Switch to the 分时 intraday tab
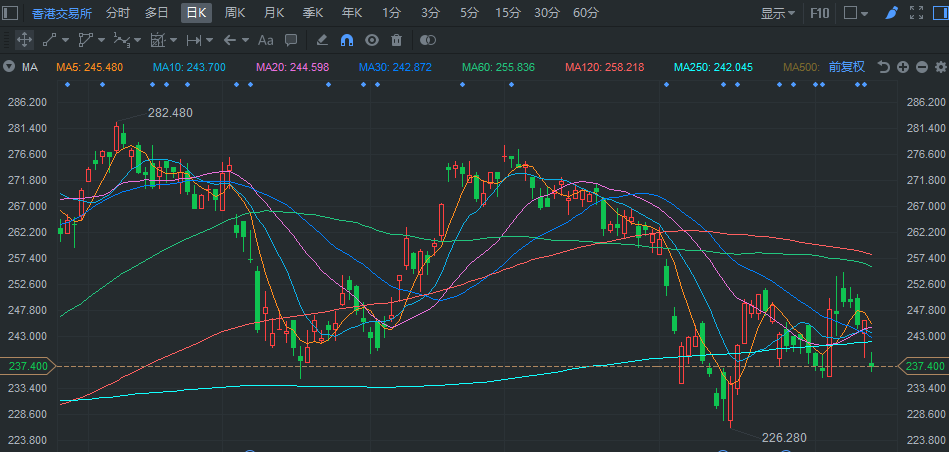The width and height of the screenshot is (949, 452). [118, 13]
